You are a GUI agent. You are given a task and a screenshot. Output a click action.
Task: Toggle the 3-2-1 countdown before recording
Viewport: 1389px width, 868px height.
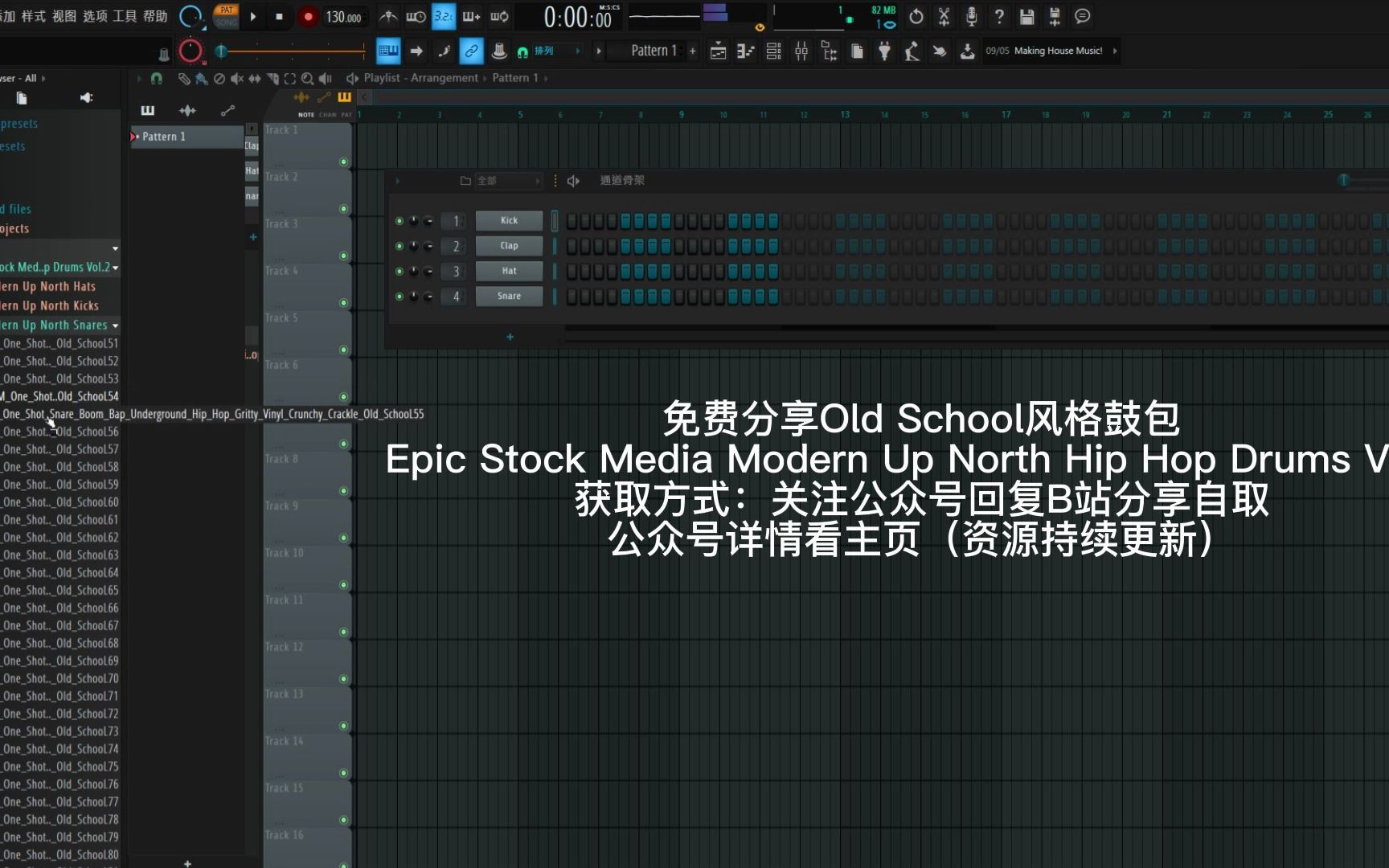point(443,16)
